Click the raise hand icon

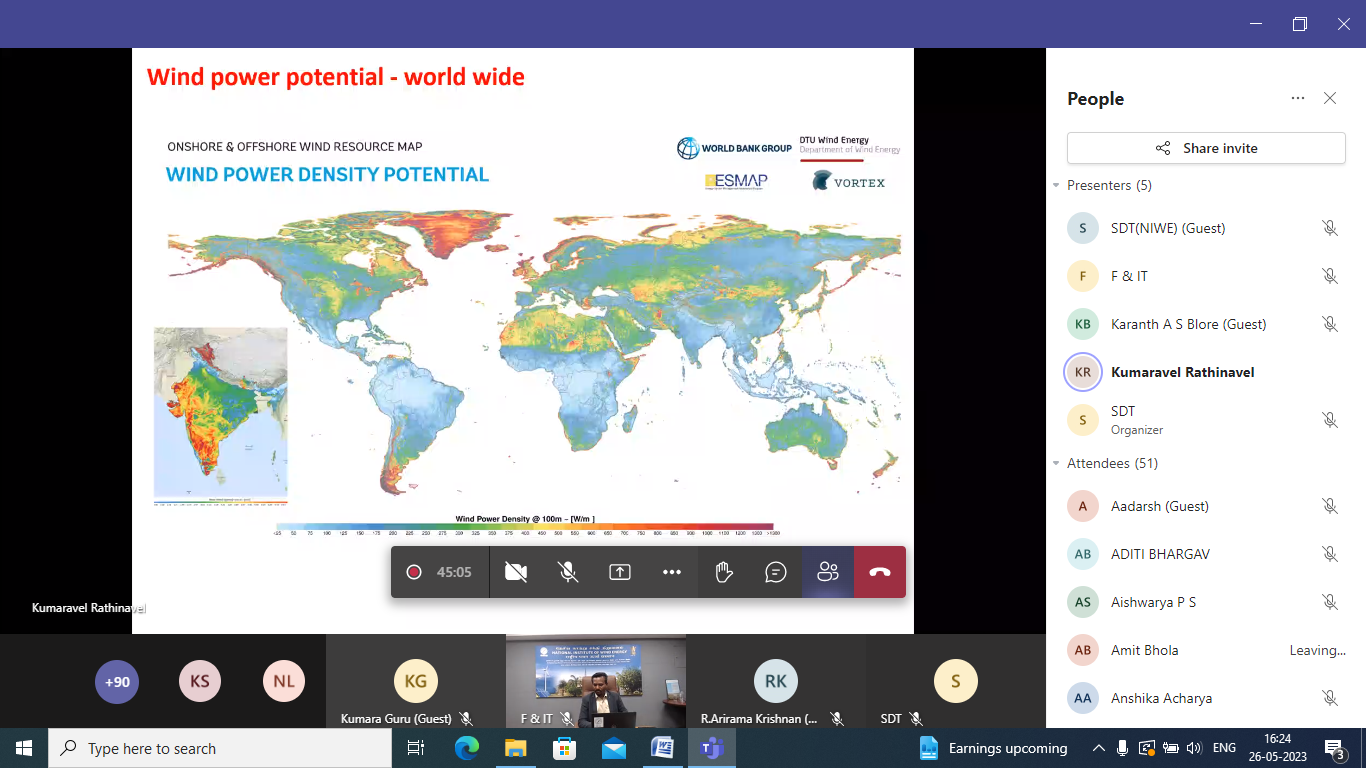(x=724, y=572)
